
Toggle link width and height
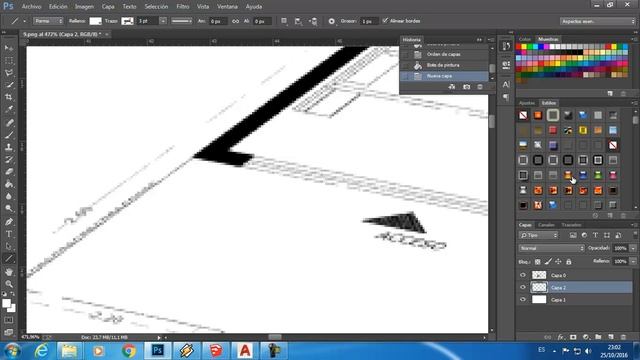(x=236, y=21)
